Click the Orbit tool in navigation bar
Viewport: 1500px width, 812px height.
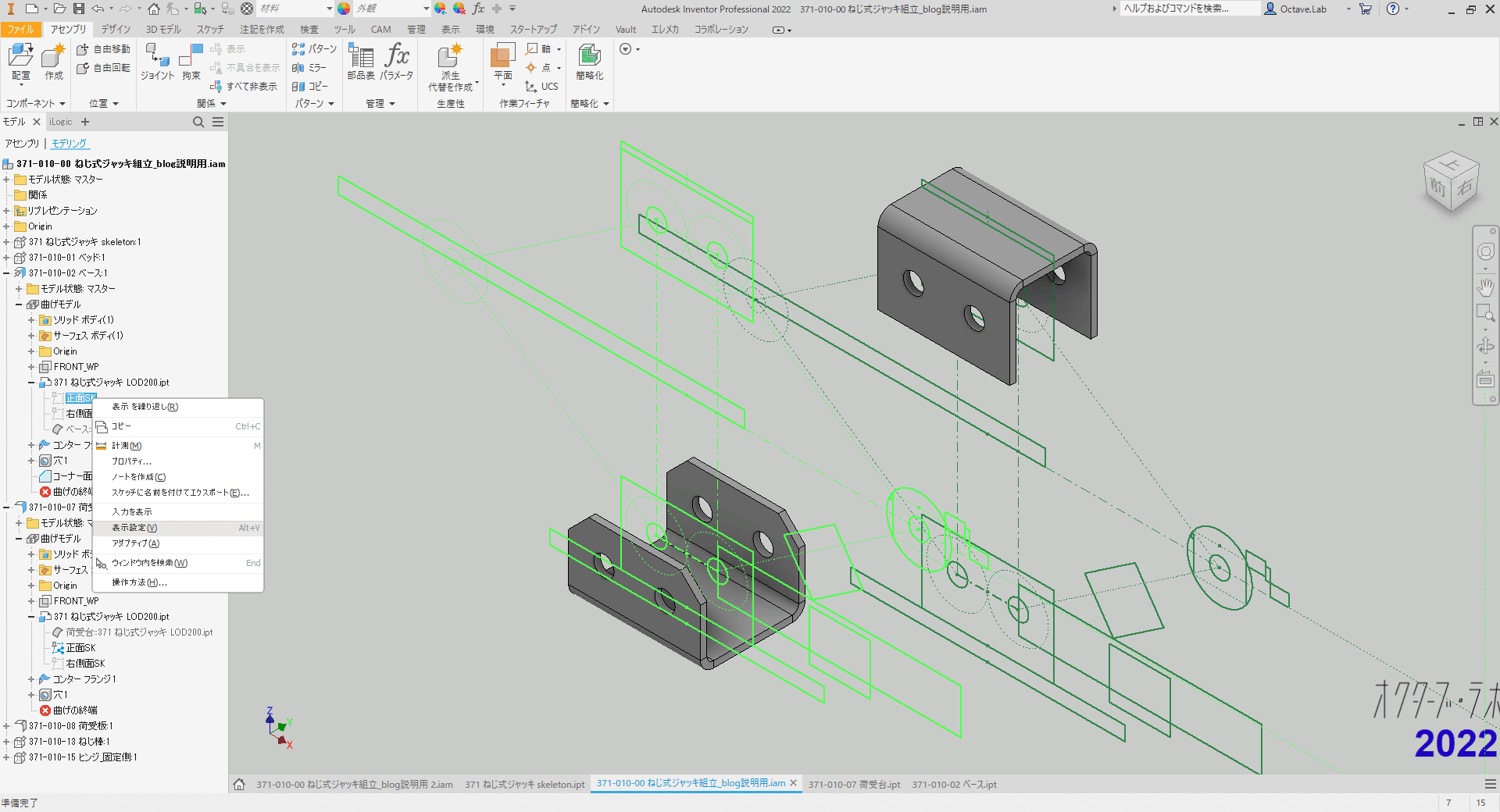tap(1485, 345)
